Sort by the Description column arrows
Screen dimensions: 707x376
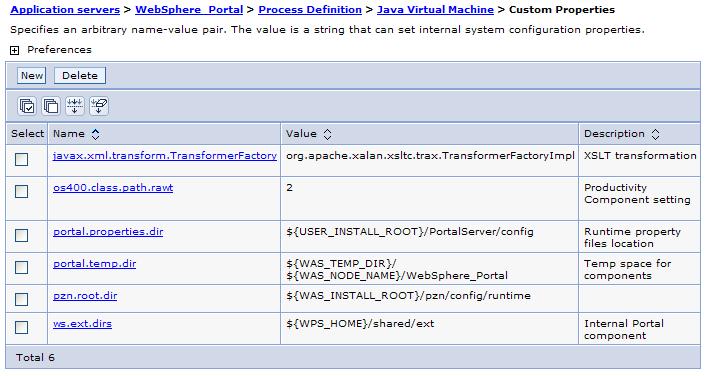click(656, 134)
